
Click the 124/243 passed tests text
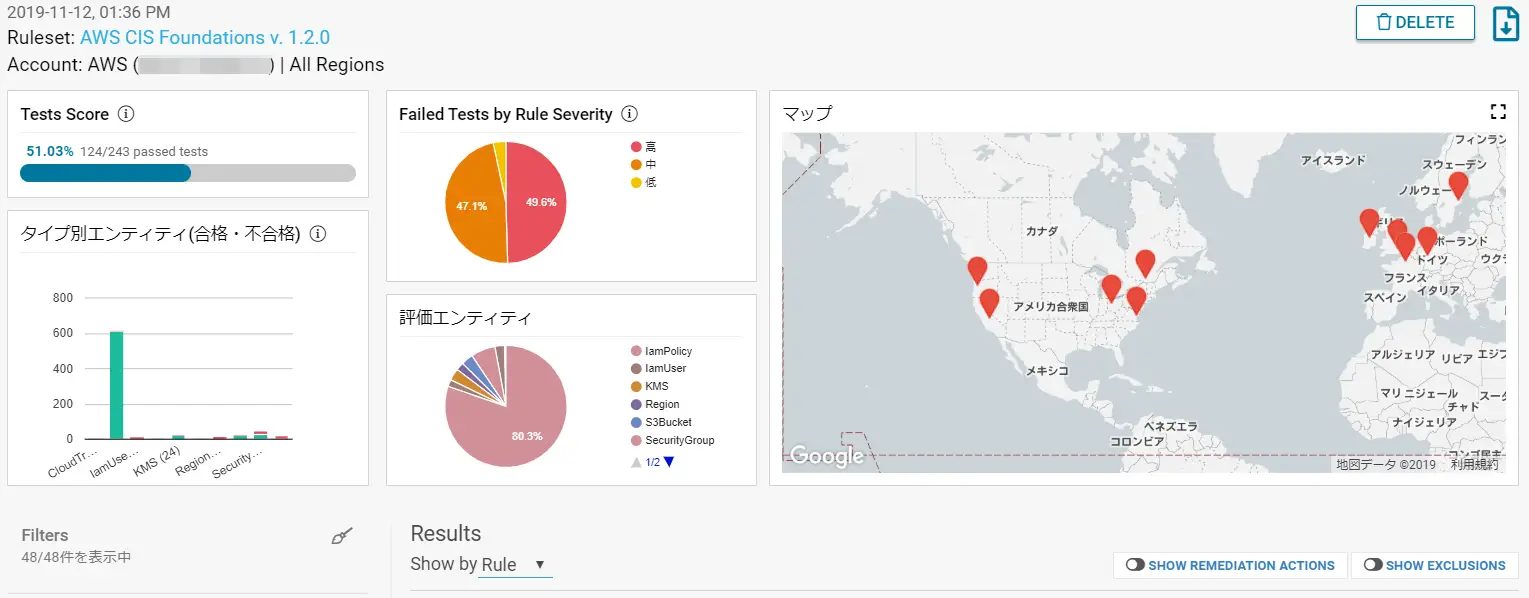coord(144,152)
